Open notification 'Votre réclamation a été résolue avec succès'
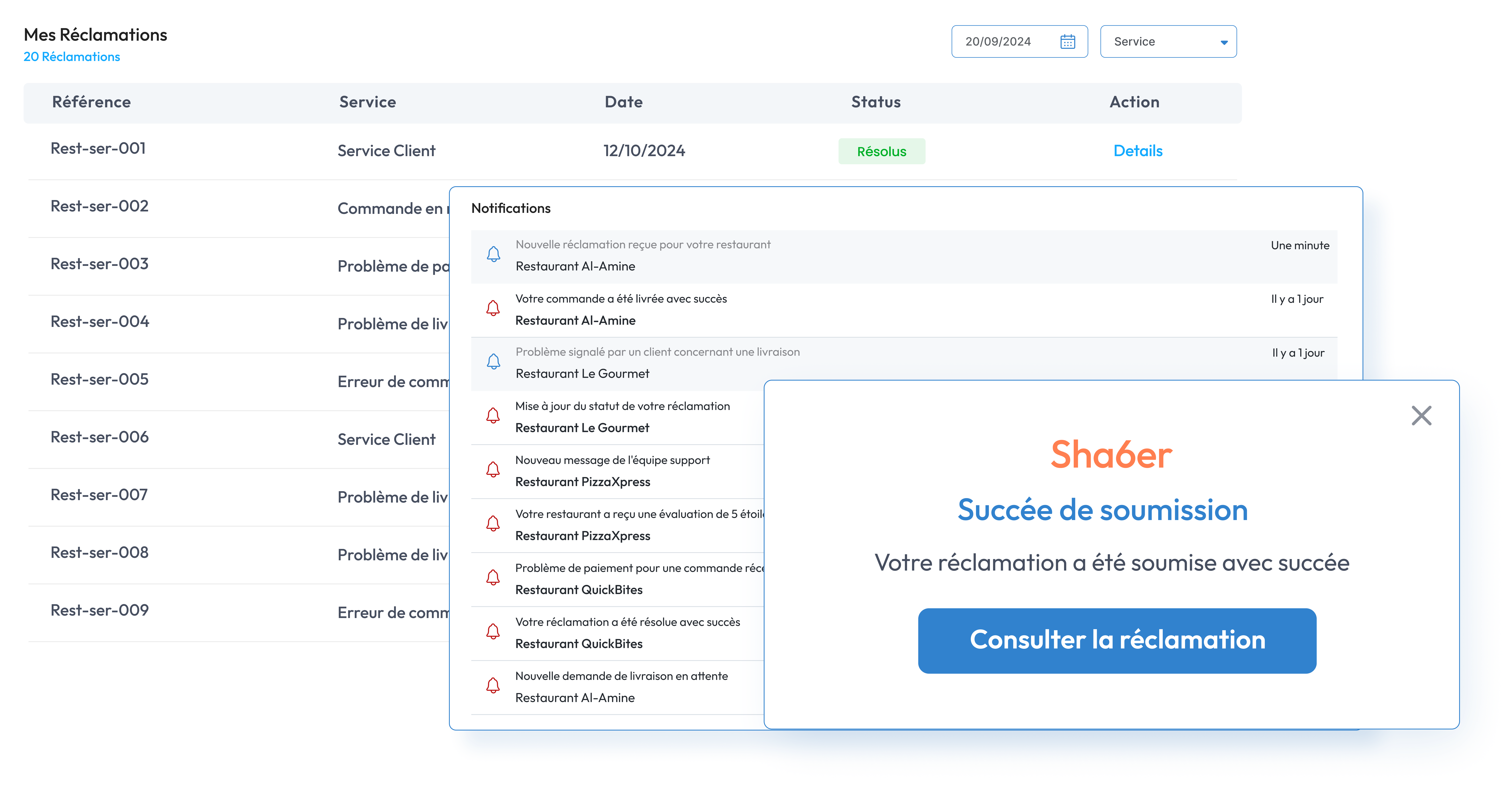 pyautogui.click(x=618, y=634)
